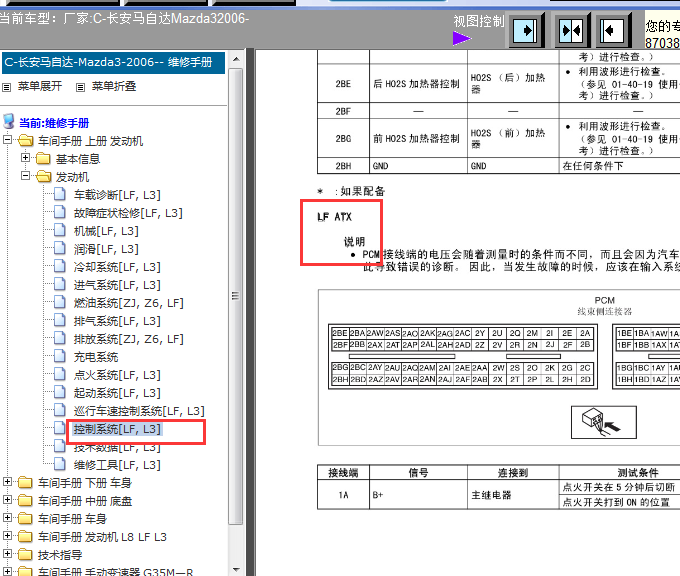The width and height of the screenshot is (680, 576).
Task: Open 故障症状检修[LF, L3] section
Action: (128, 213)
